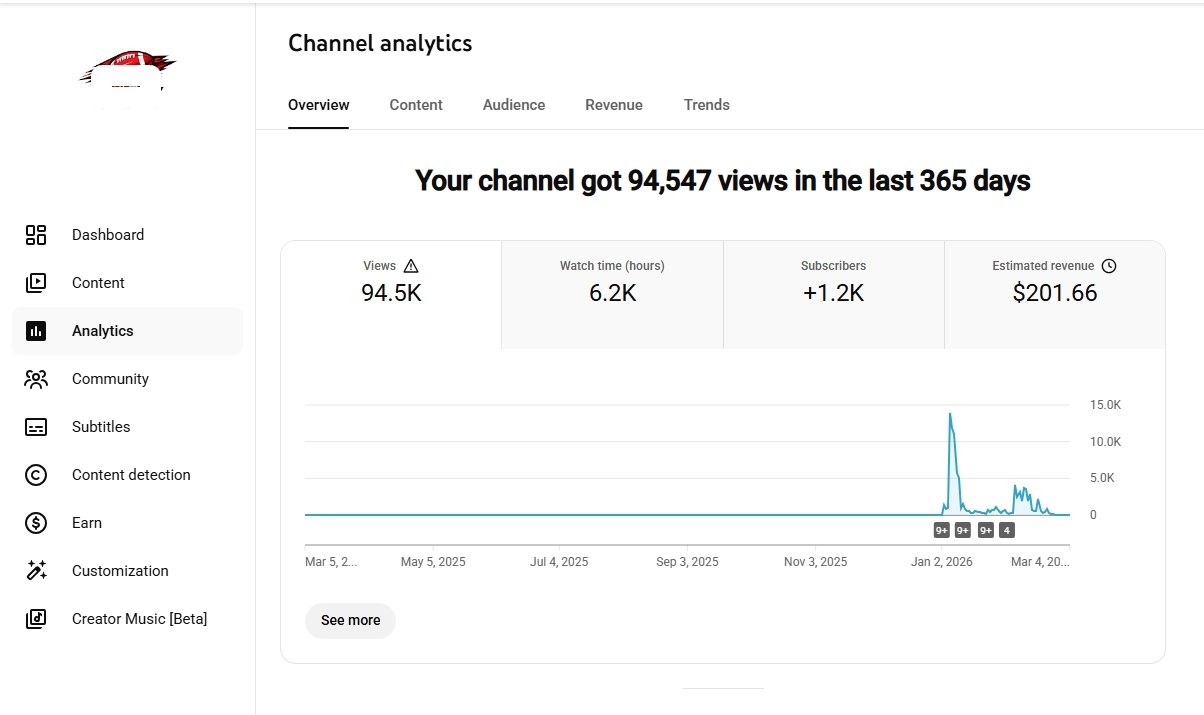
Task: Click the channel avatar image in the sidebar
Action: point(127,73)
